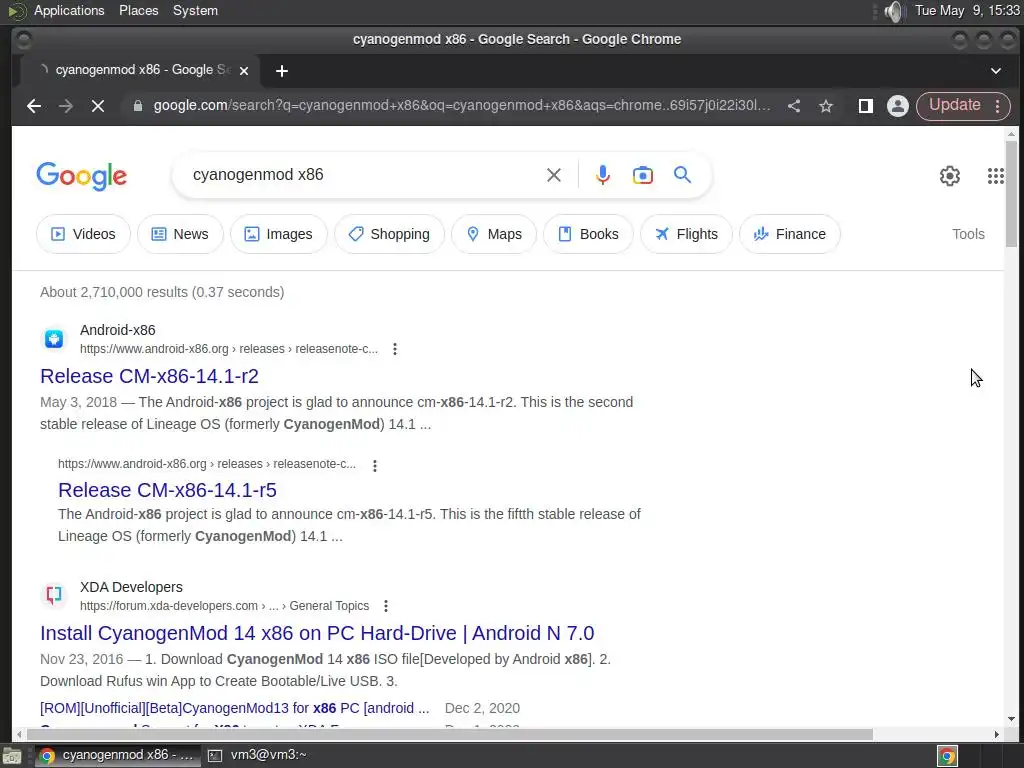The height and width of the screenshot is (768, 1024).
Task: Open Release CM-x86-14.1-r5 result
Action: pos(167,490)
